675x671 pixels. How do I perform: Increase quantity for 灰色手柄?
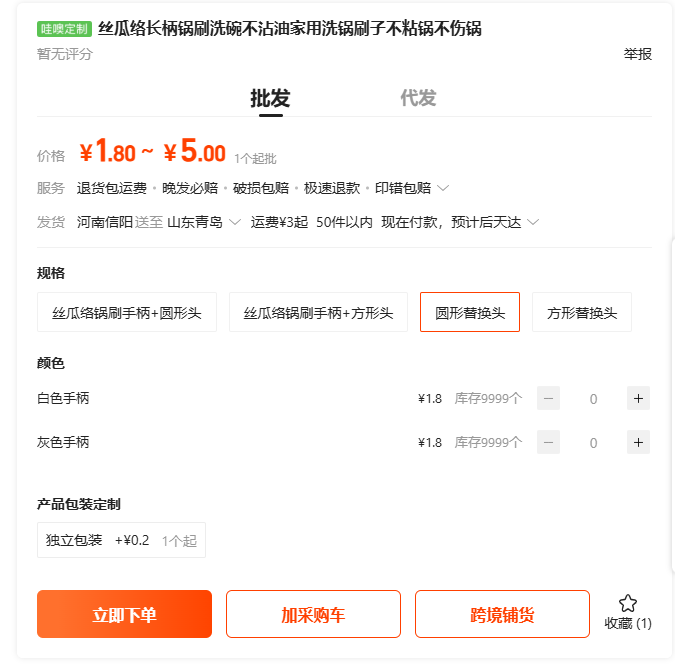point(638,442)
